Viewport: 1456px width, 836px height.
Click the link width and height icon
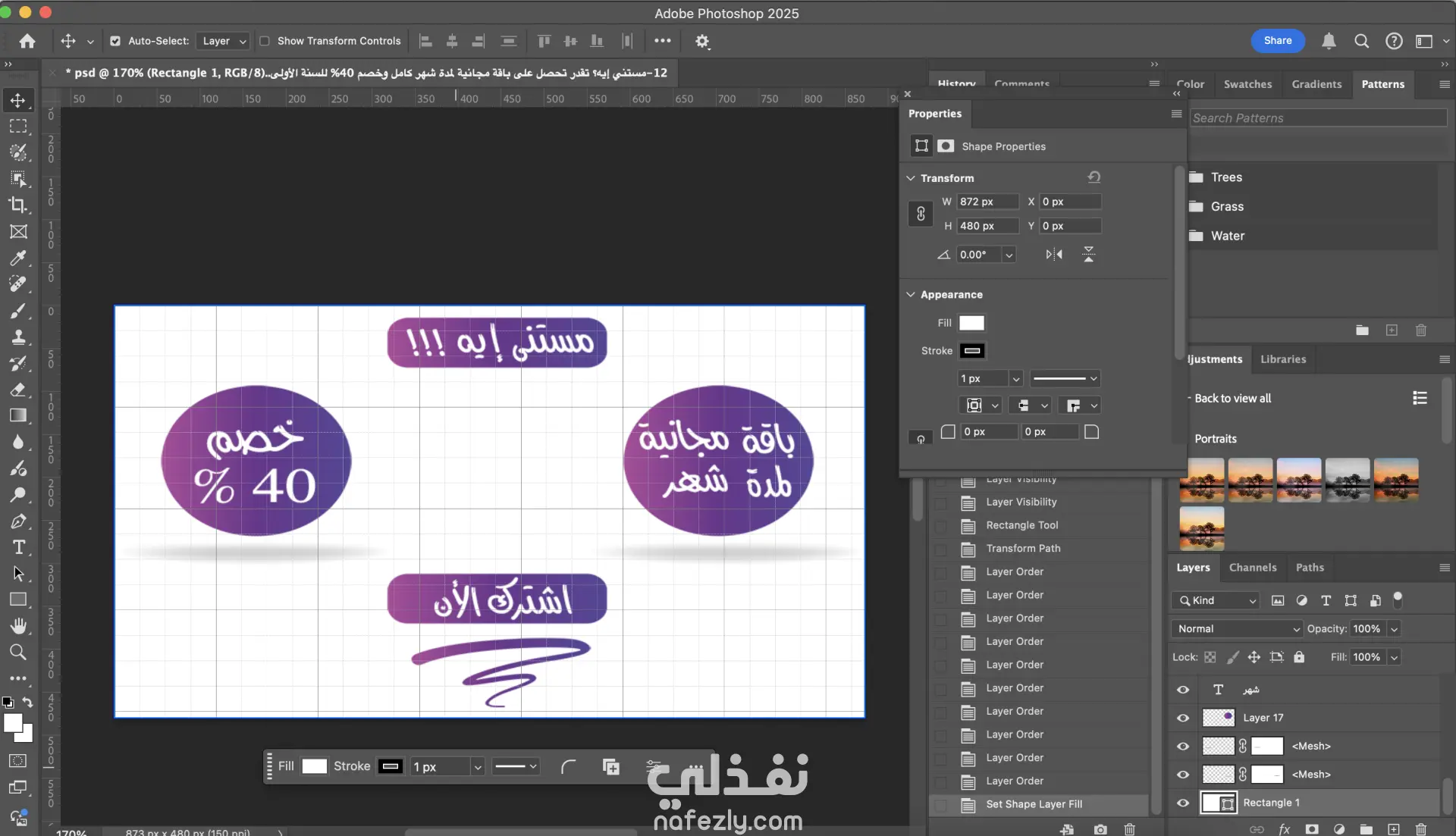tap(921, 214)
